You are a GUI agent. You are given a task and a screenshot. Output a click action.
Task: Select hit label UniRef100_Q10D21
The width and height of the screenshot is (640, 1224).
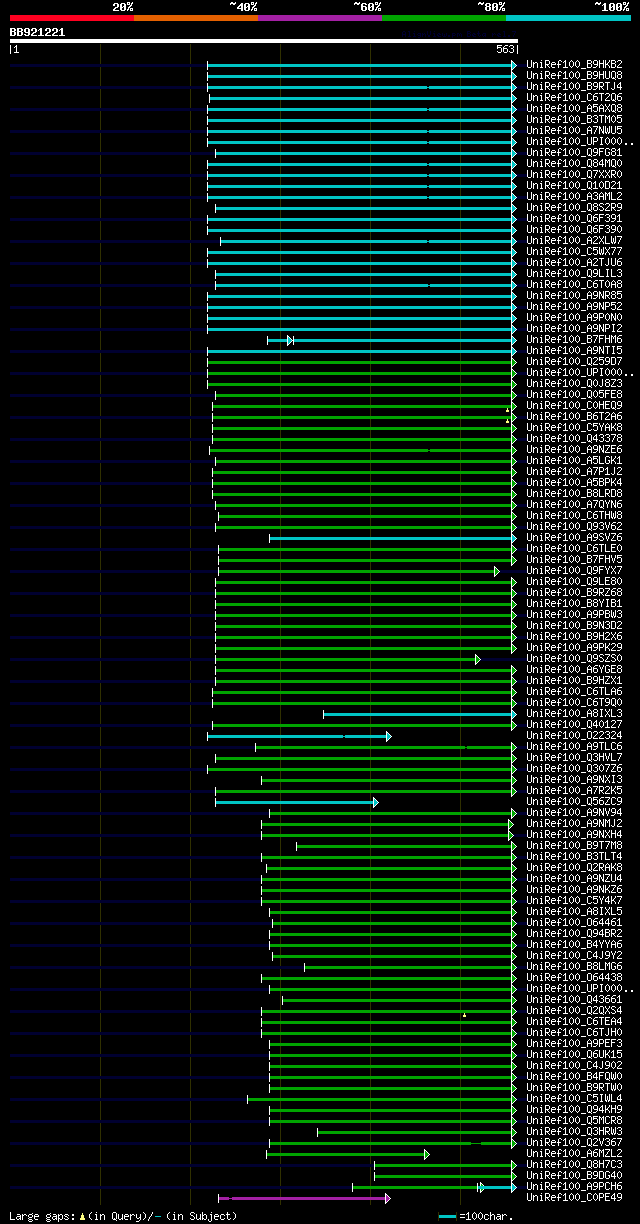tap(575, 186)
